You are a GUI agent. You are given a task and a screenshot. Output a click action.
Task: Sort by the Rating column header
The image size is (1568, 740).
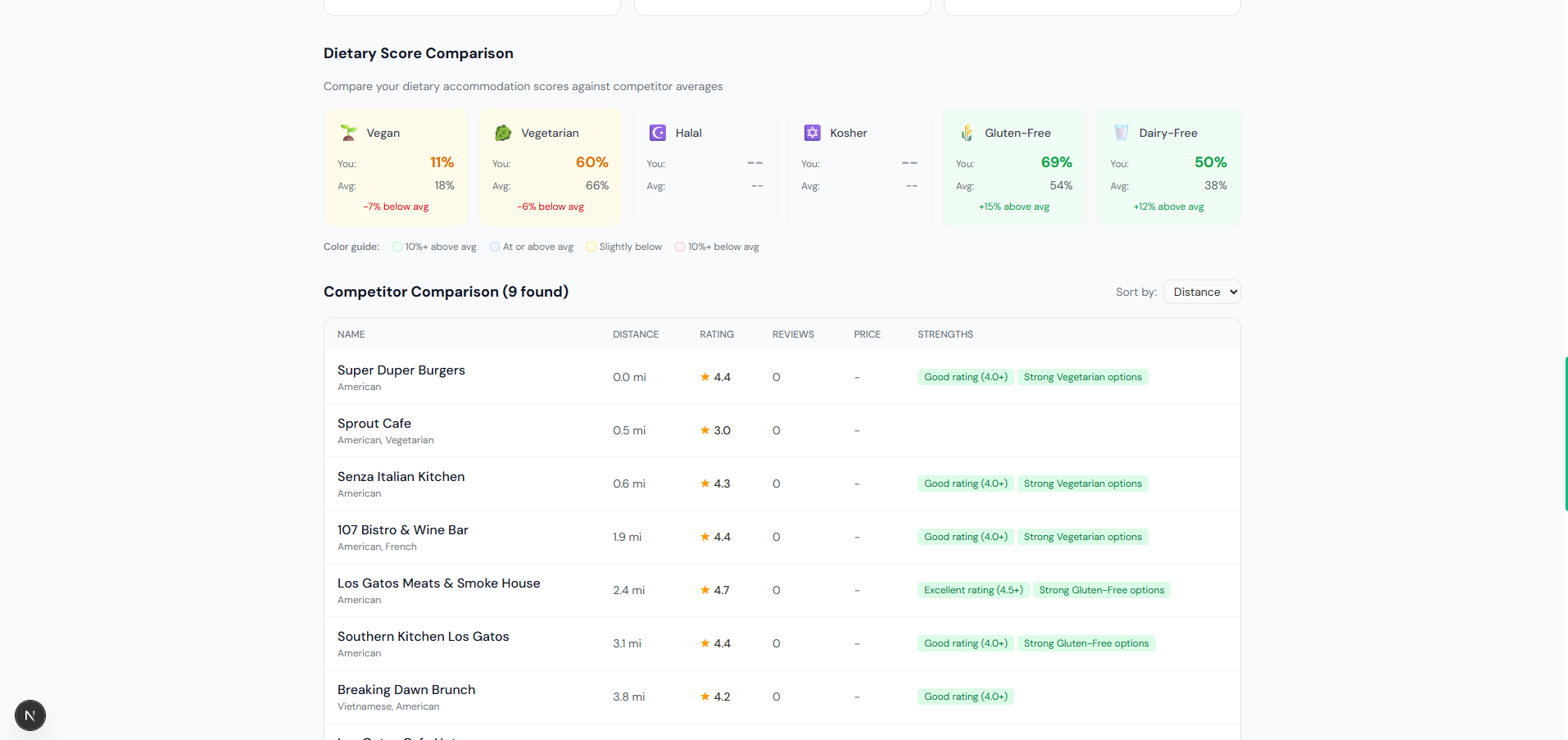click(x=716, y=334)
